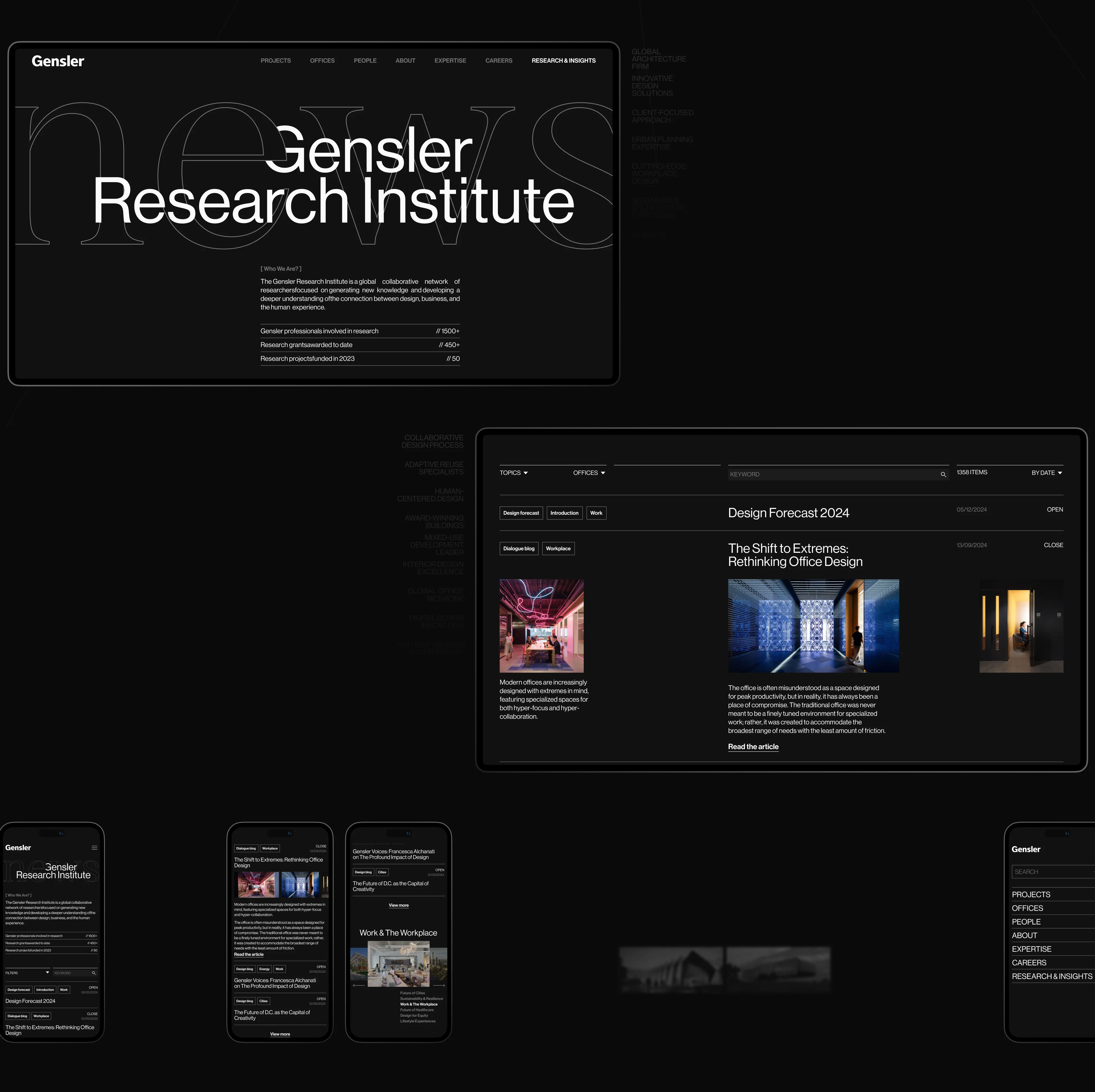
Task: Open ABOUT in the desktop navigation bar
Action: 405,61
